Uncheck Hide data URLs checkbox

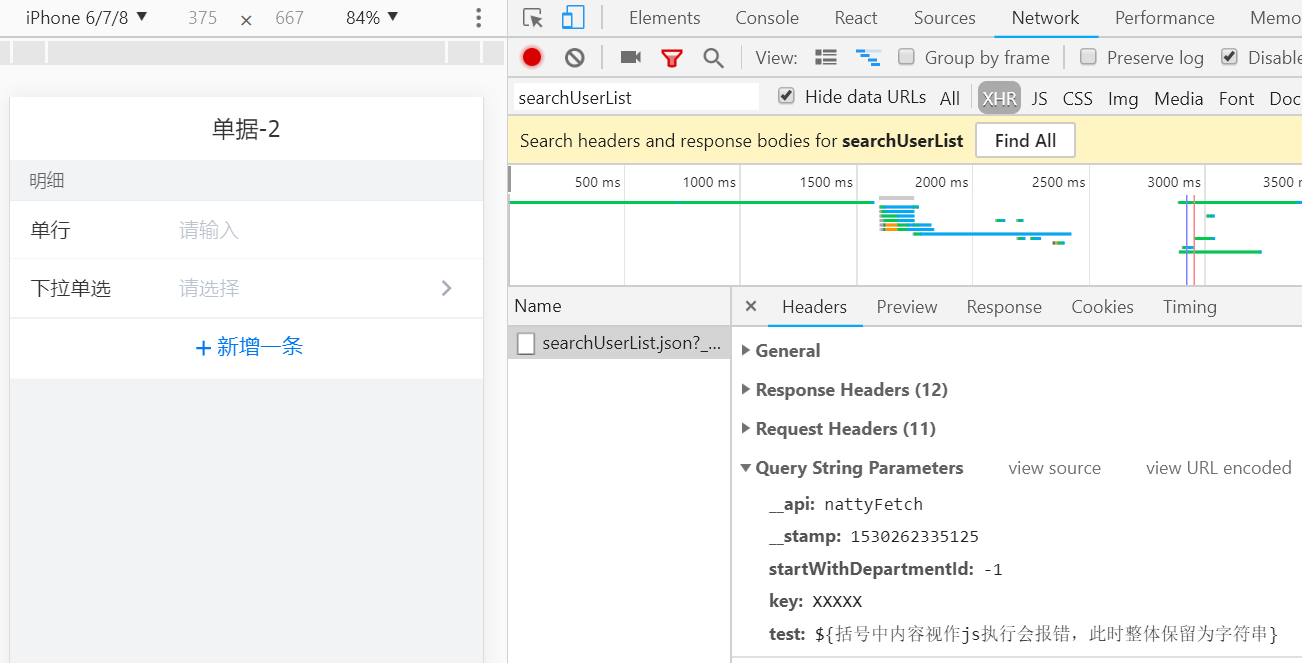(x=787, y=96)
